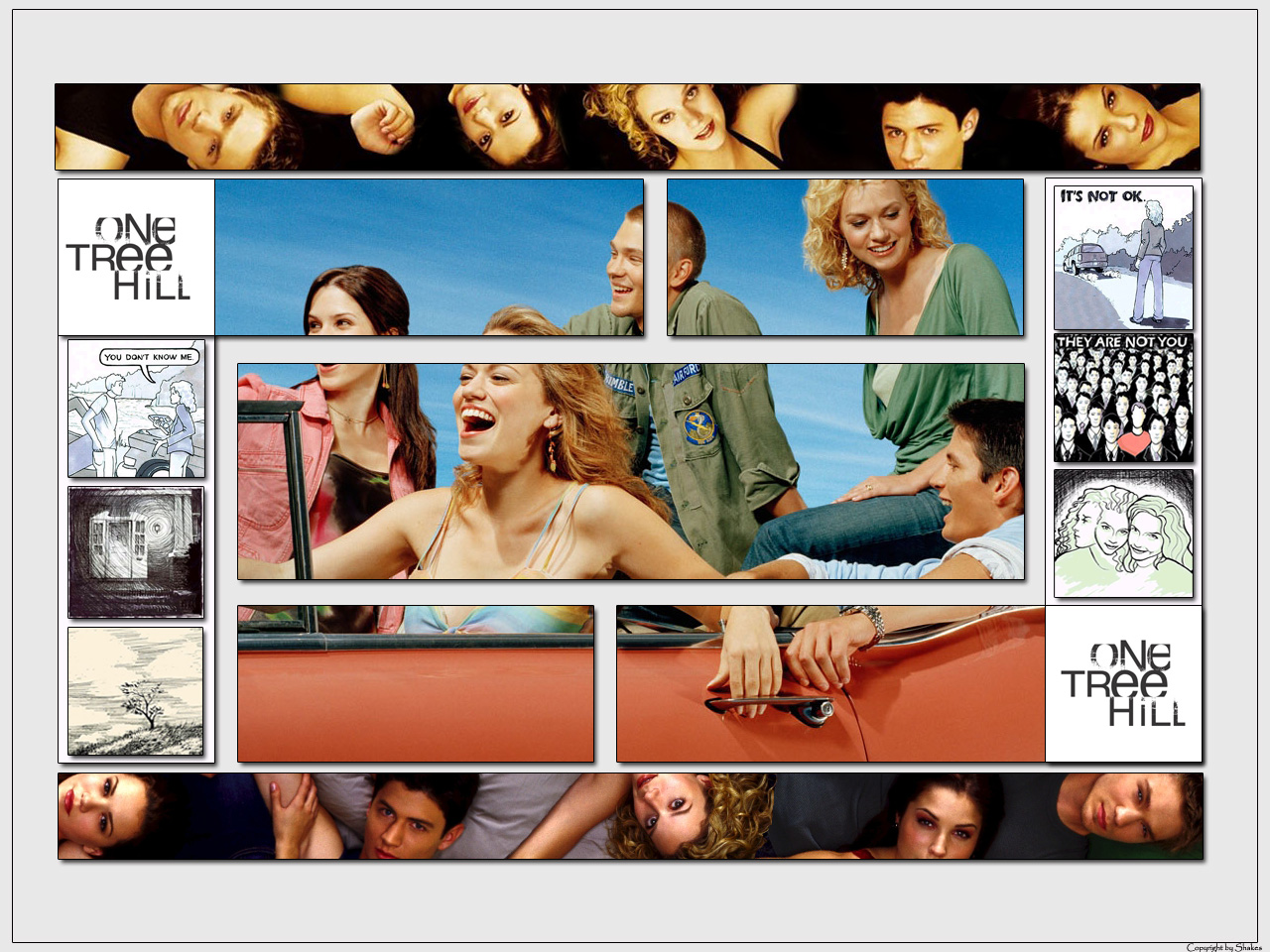Click the bottom-right One Tree Hill logo
The image size is (1270, 952).
coord(1123,683)
